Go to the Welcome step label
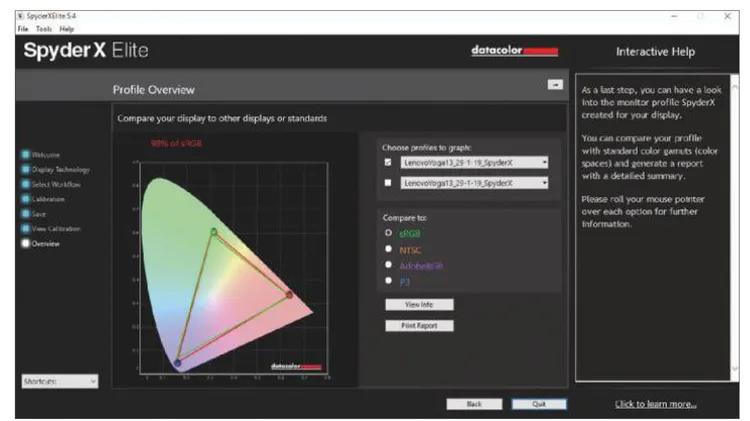The height and width of the screenshot is (421, 750). pos(46,155)
